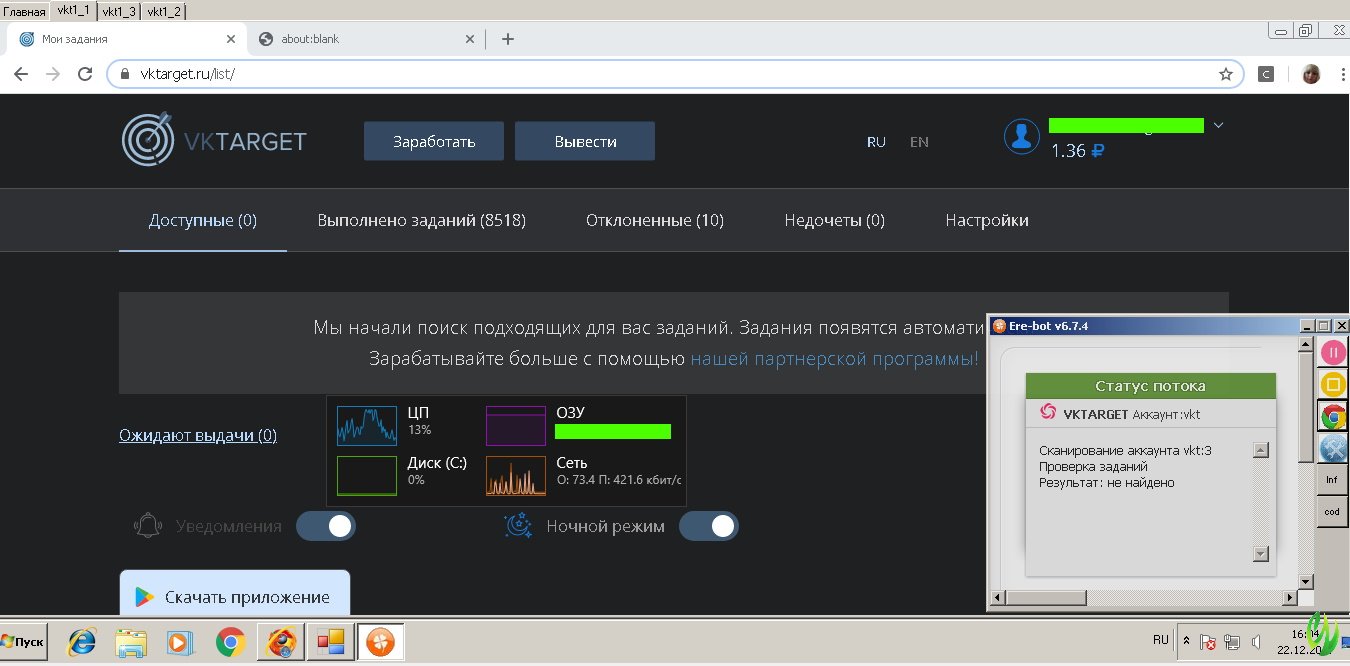Click the Disk (C:) usage graph
The height and width of the screenshot is (666, 1350).
(x=367, y=475)
